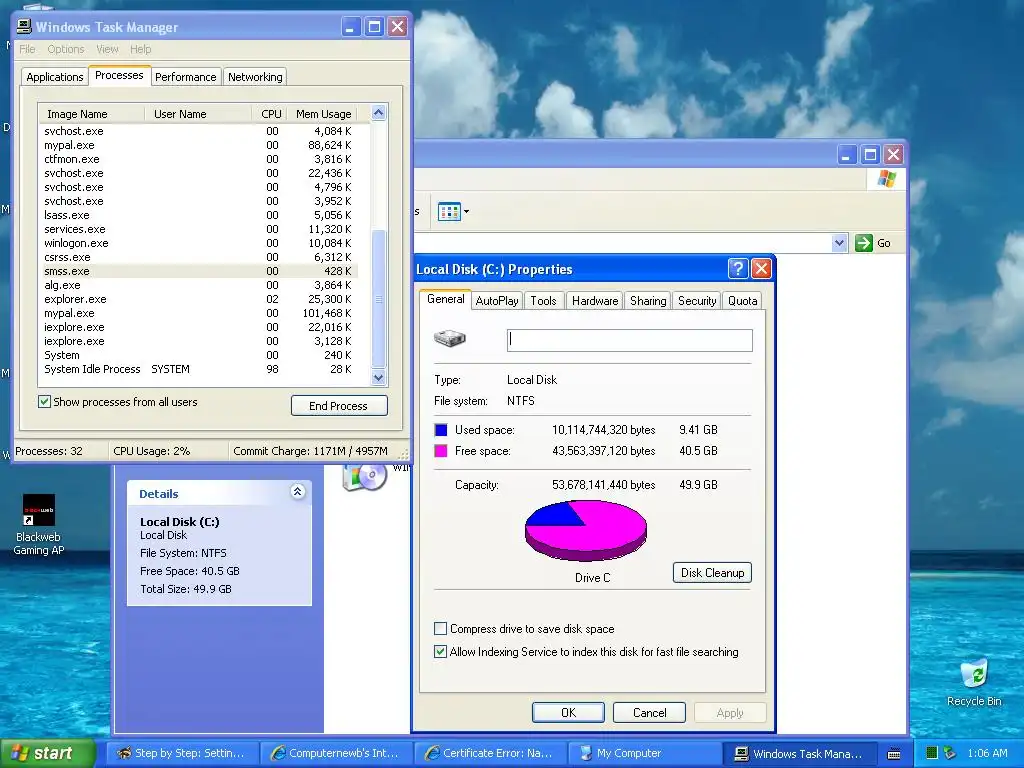Viewport: 1024px width, 768px height.
Task: Toggle Show processes from all users
Action: [44, 402]
